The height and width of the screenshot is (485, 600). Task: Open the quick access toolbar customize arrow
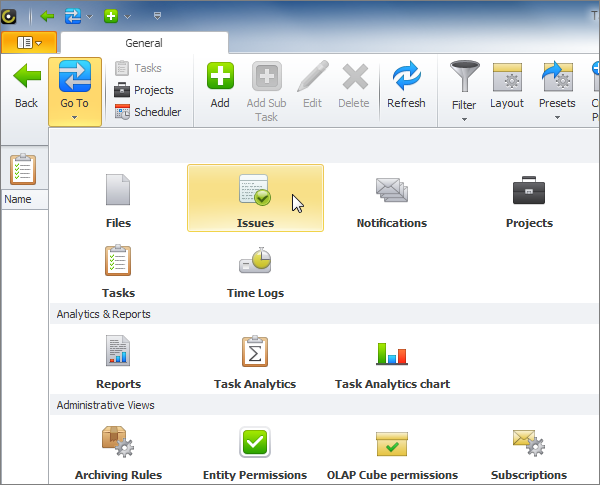pos(157,16)
